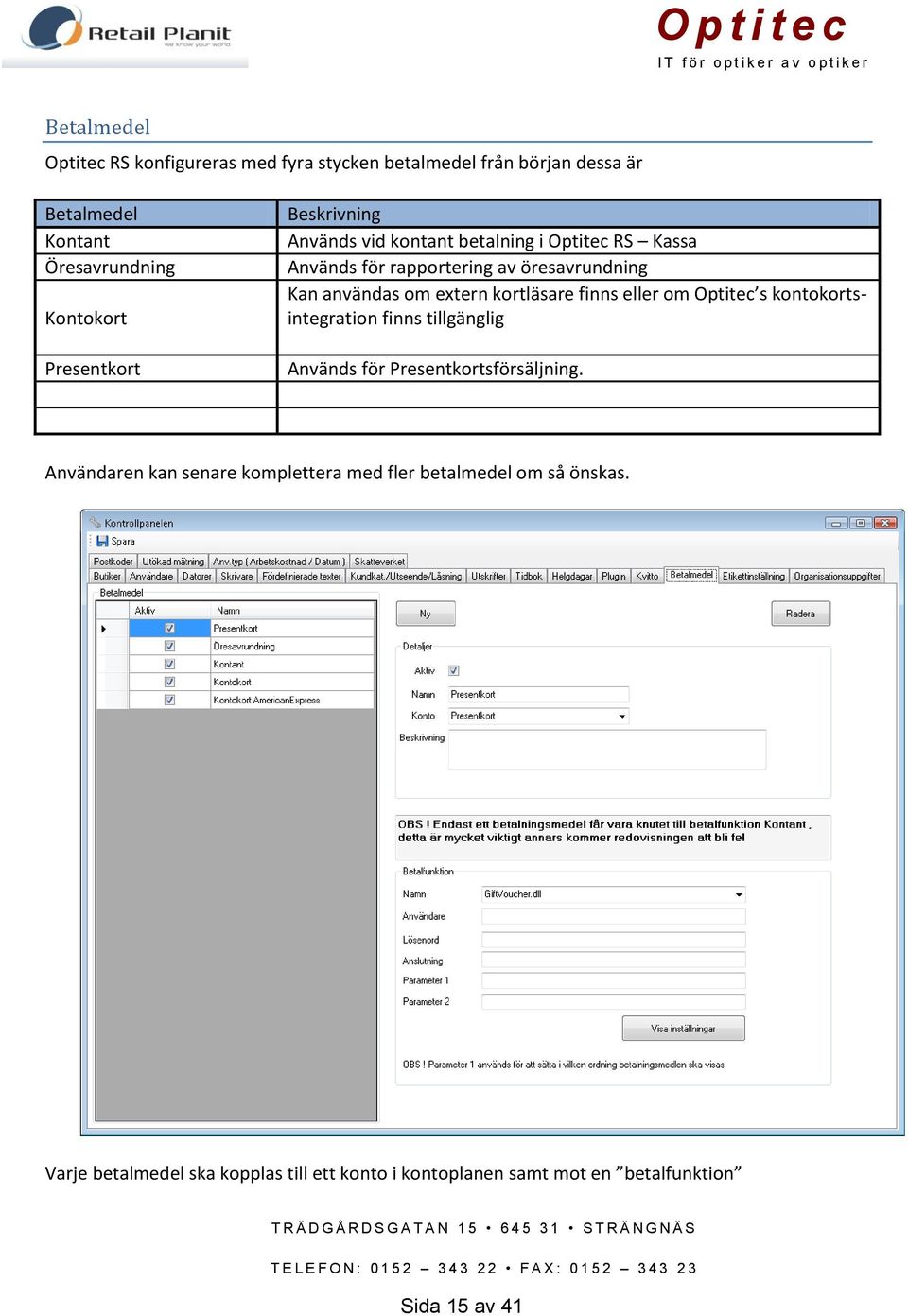Screen dimensions: 908x1316
Task: Select the Öresavrundning name cell
Action: [292, 647]
